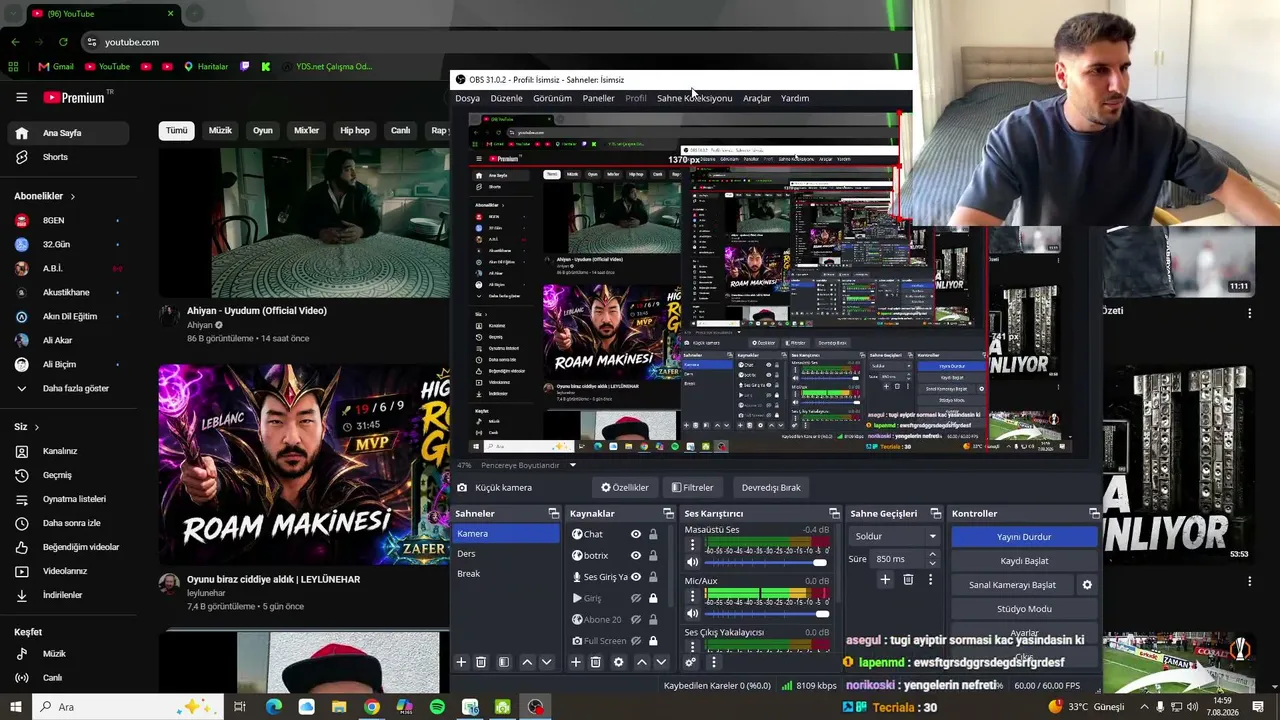The height and width of the screenshot is (720, 1280).
Task: Open preview scaling dropdown Pencereye Boyutlandır
Action: click(x=528, y=465)
